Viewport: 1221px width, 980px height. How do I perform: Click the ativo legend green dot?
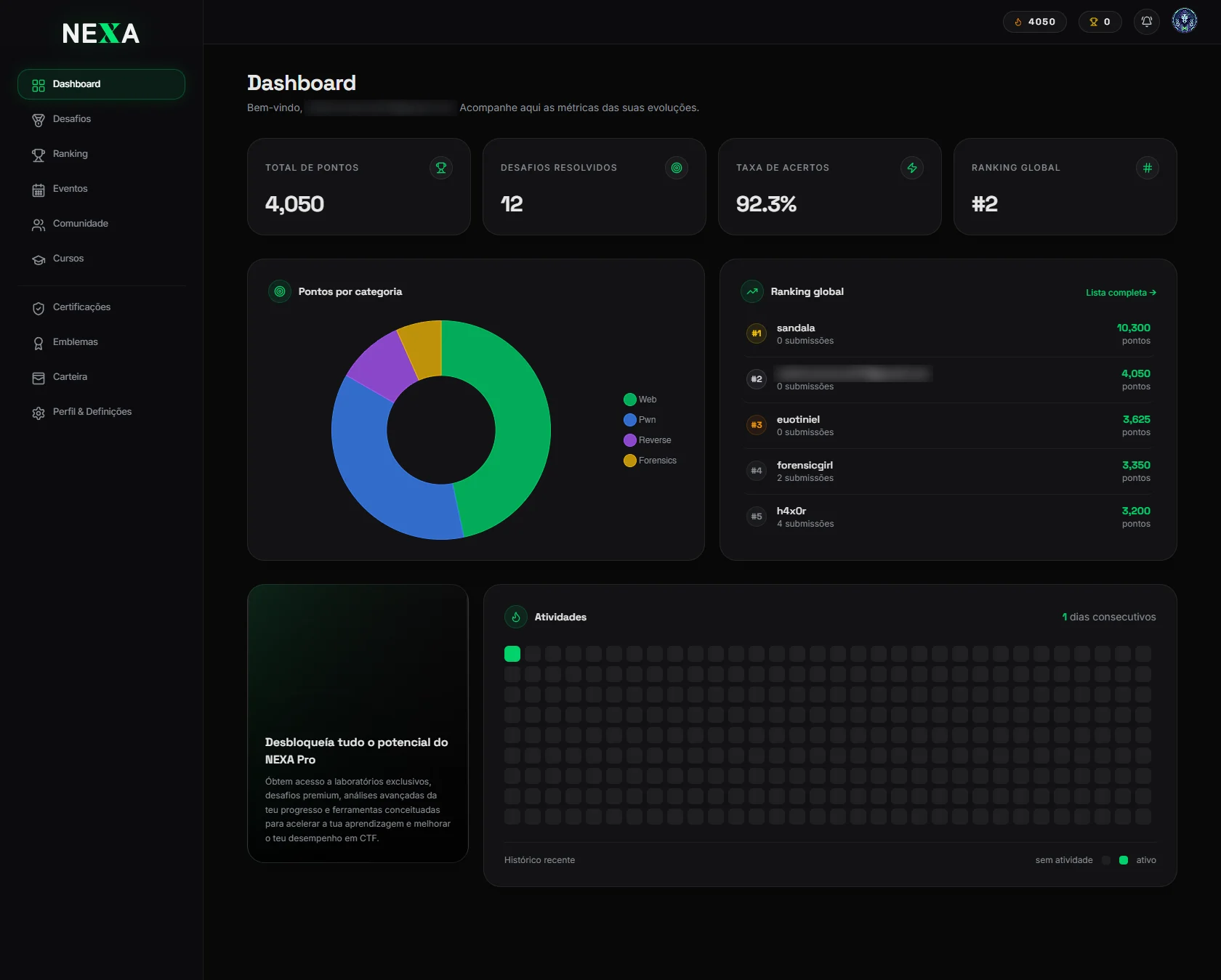point(1124,860)
